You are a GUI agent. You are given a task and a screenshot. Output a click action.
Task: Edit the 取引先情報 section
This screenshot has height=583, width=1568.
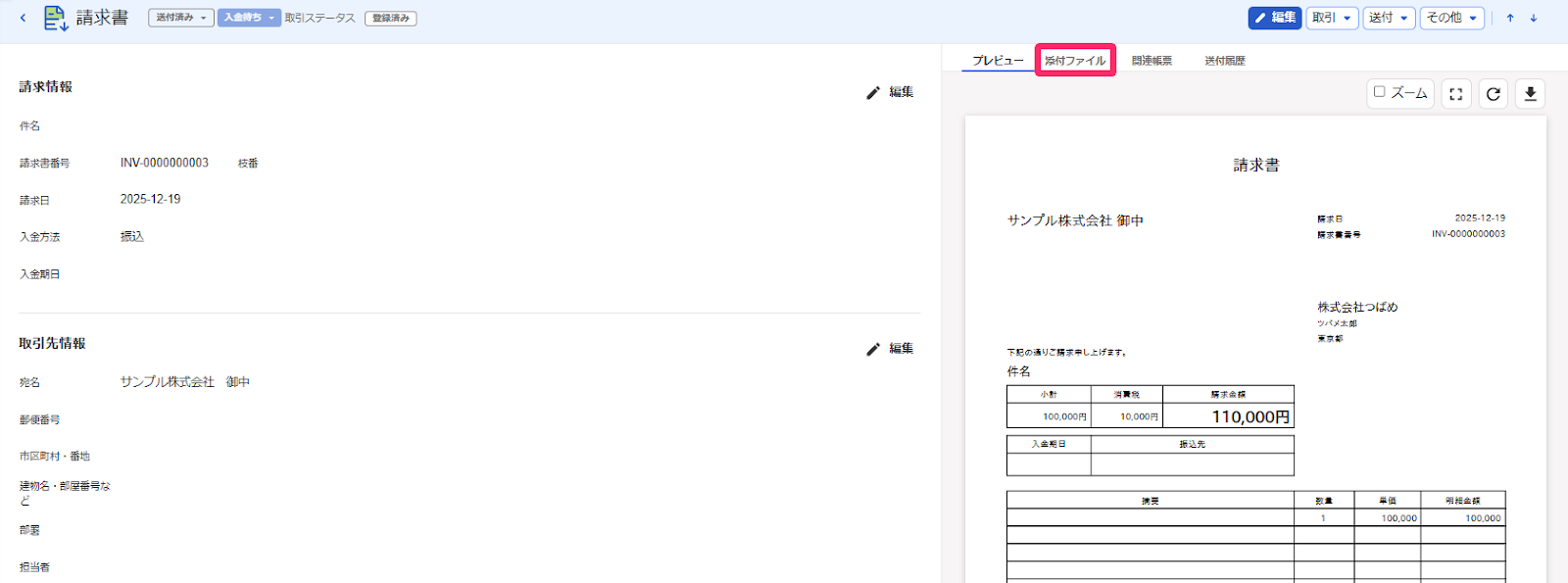pos(890,349)
